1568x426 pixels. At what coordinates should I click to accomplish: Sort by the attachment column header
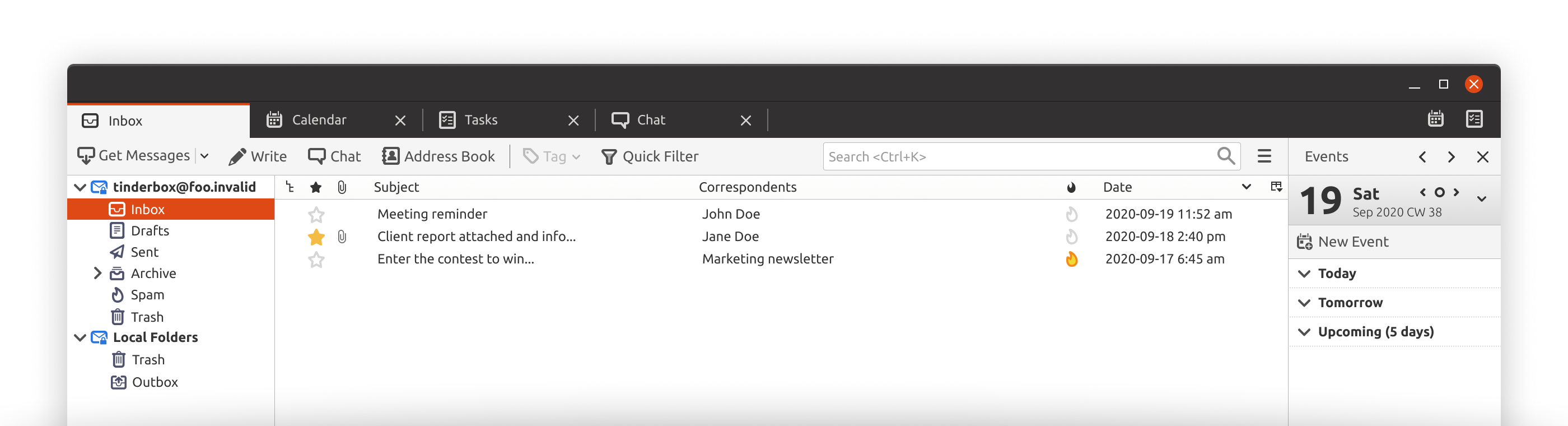342,187
